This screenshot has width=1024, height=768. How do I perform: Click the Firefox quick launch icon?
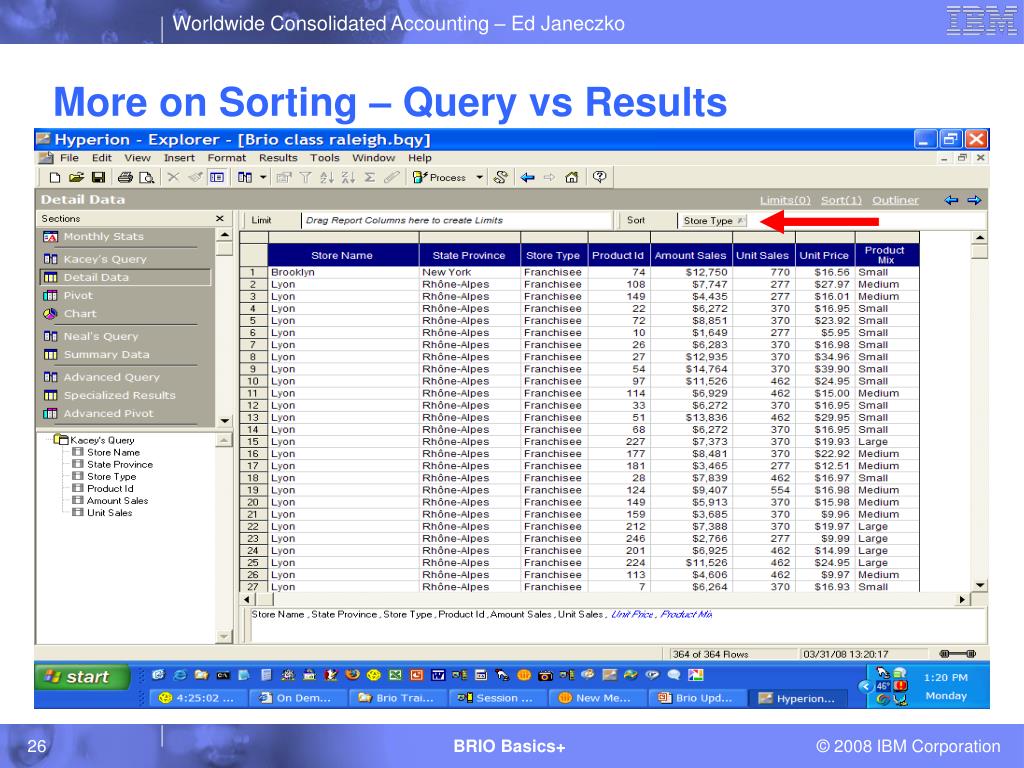pos(352,675)
